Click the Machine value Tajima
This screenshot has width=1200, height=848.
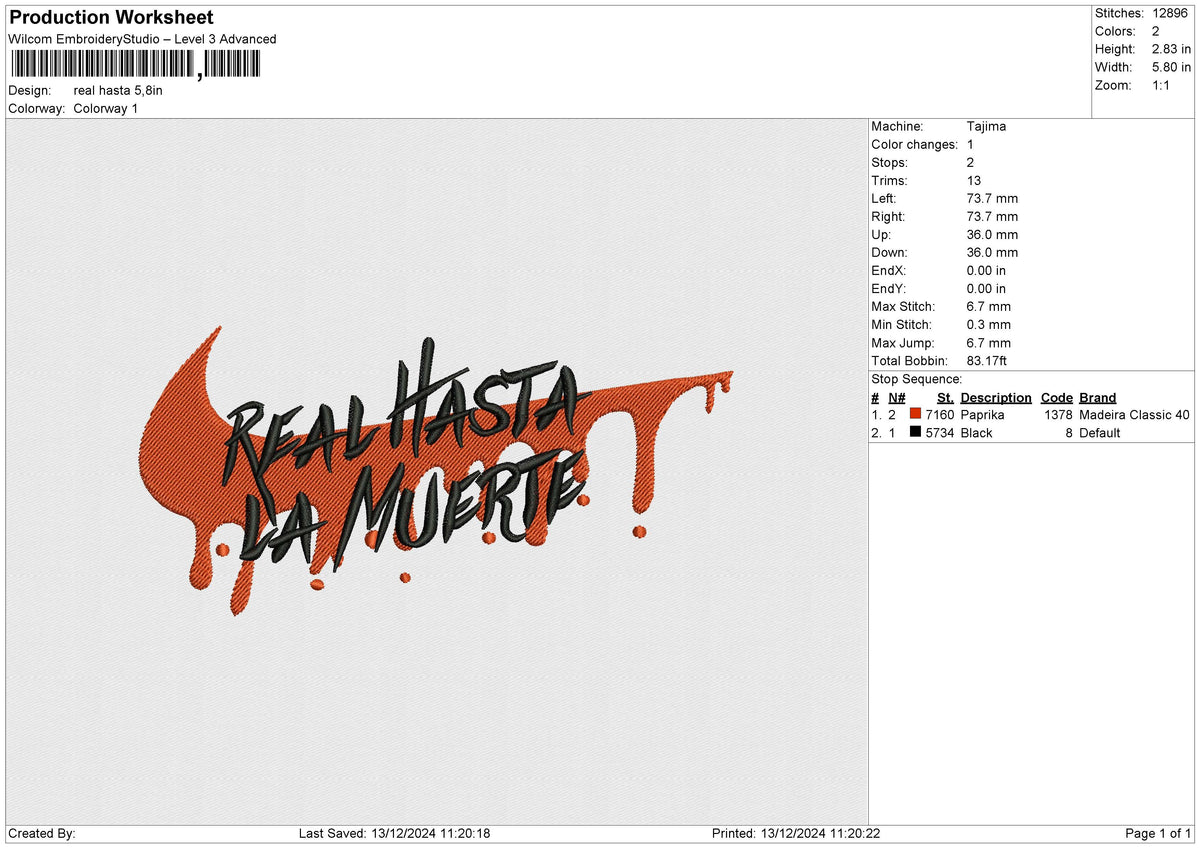987,126
